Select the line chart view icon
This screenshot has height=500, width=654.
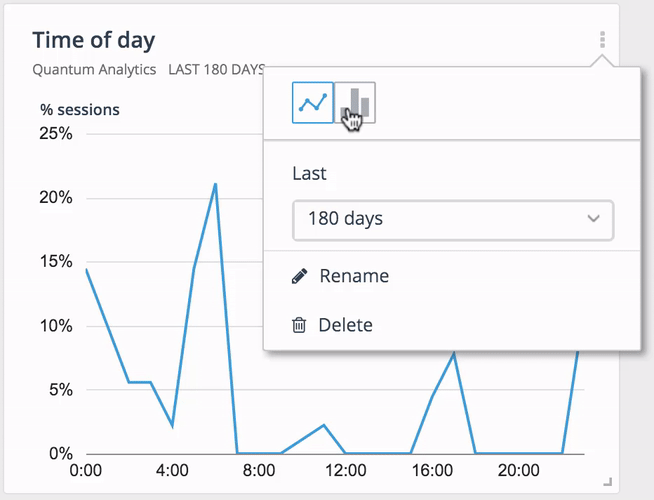point(313,103)
